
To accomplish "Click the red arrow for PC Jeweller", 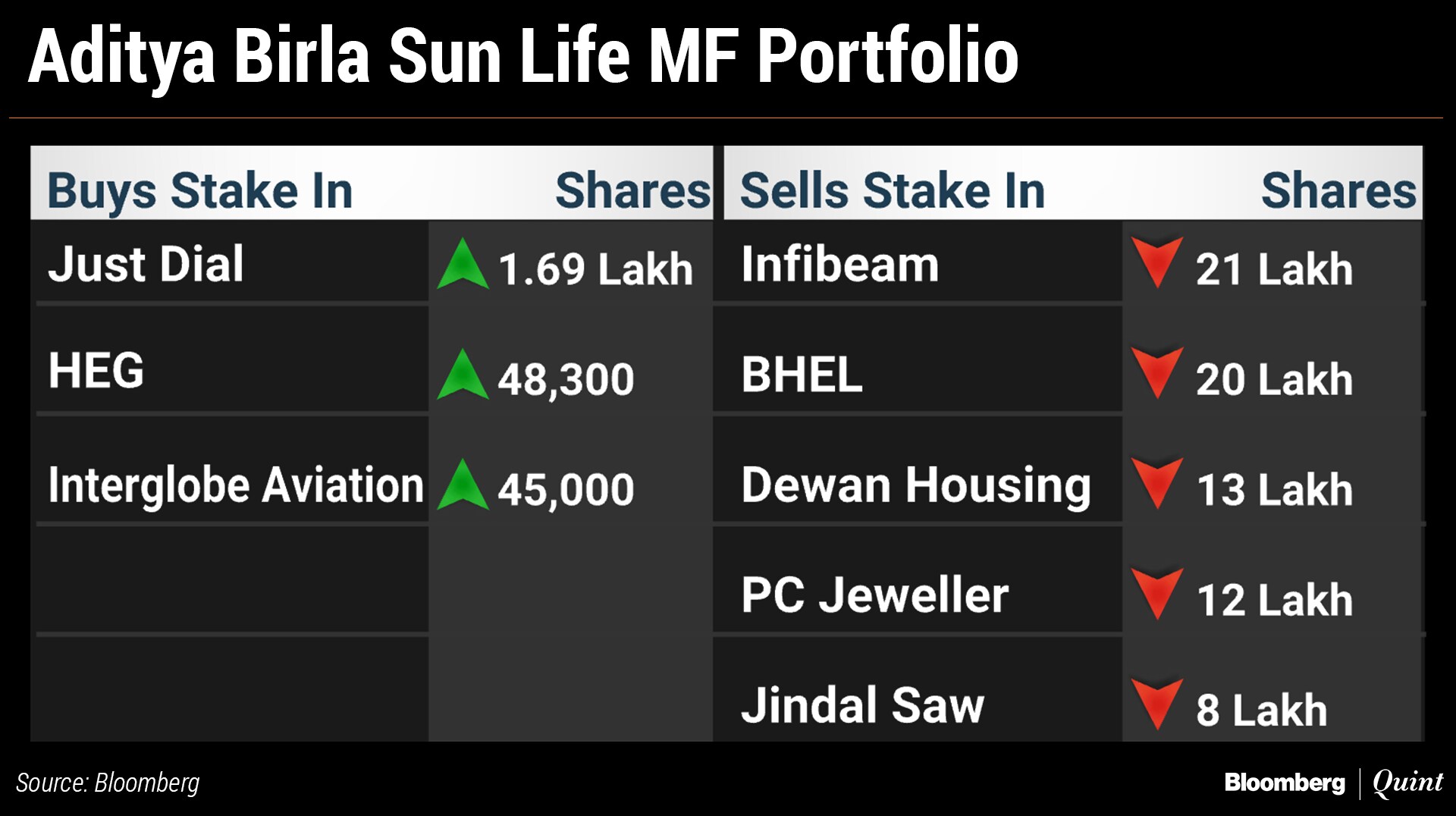I will (1156, 592).
